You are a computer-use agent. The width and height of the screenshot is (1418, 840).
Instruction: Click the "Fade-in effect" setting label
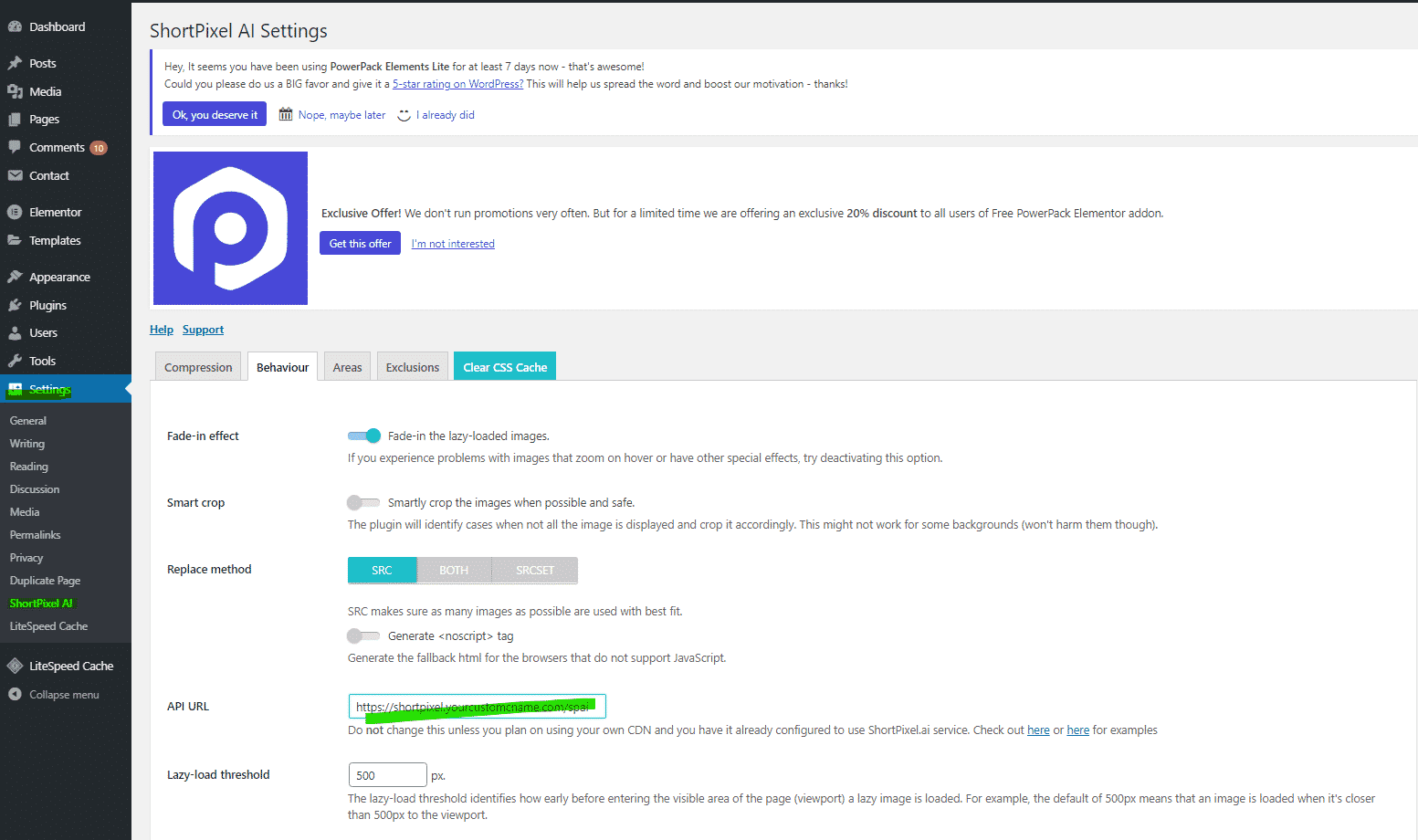(203, 436)
